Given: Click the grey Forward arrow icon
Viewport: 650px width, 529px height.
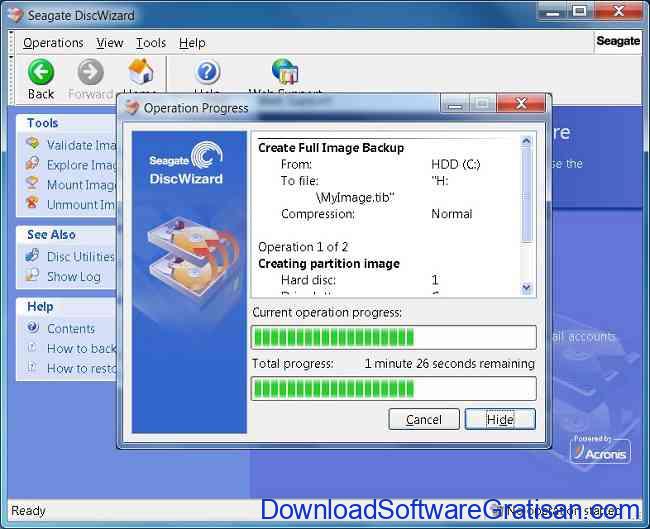Looking at the screenshot, I should point(90,72).
